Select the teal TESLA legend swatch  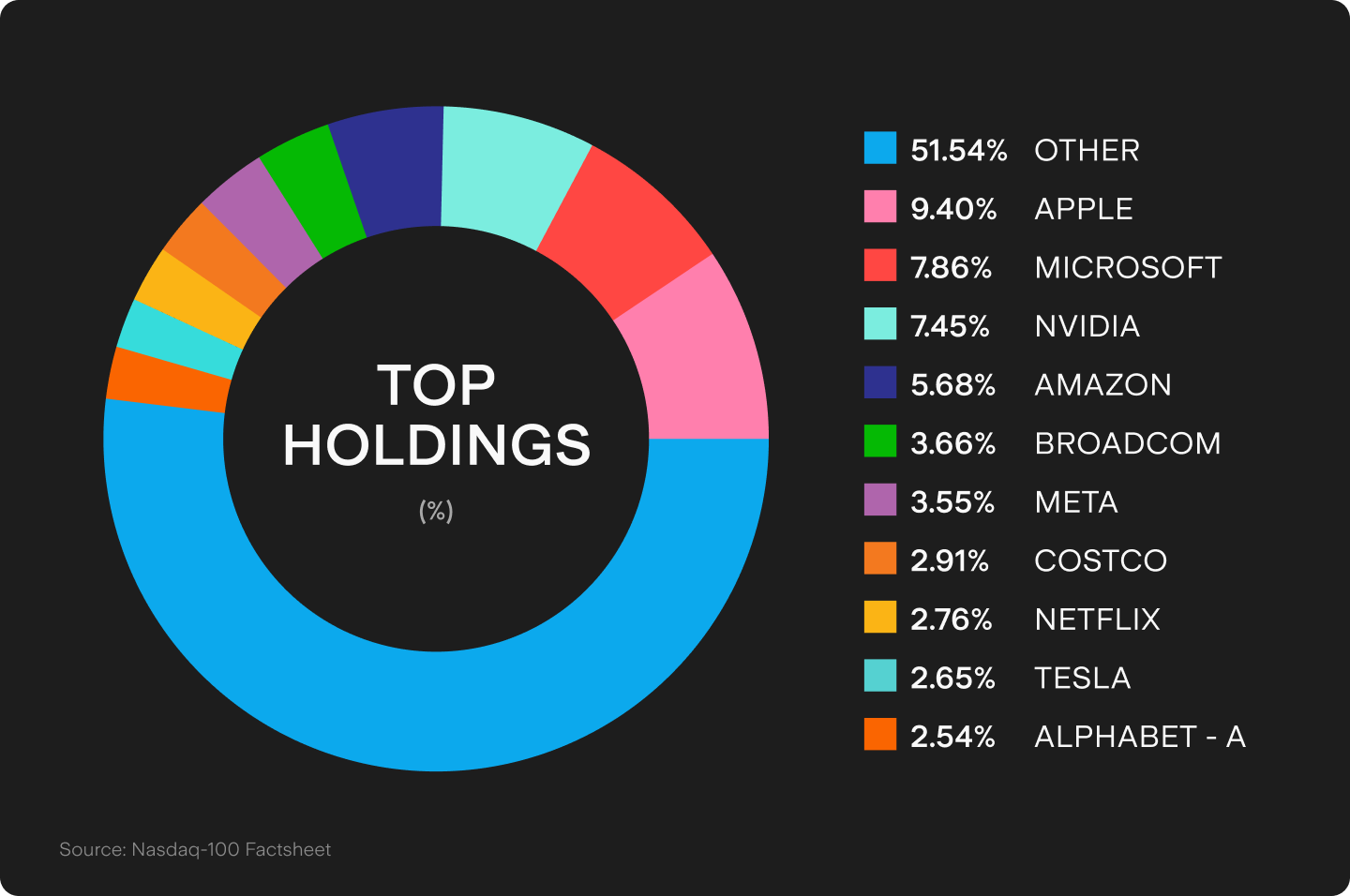(x=879, y=676)
